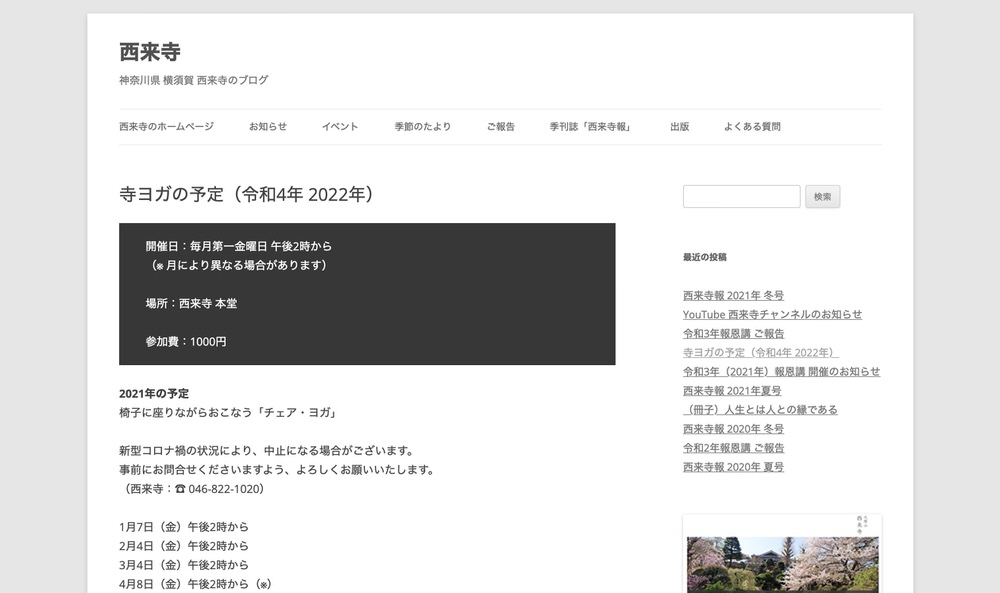Select イベント in the navigation bar
Viewport: 1000px width, 593px height.
point(340,127)
